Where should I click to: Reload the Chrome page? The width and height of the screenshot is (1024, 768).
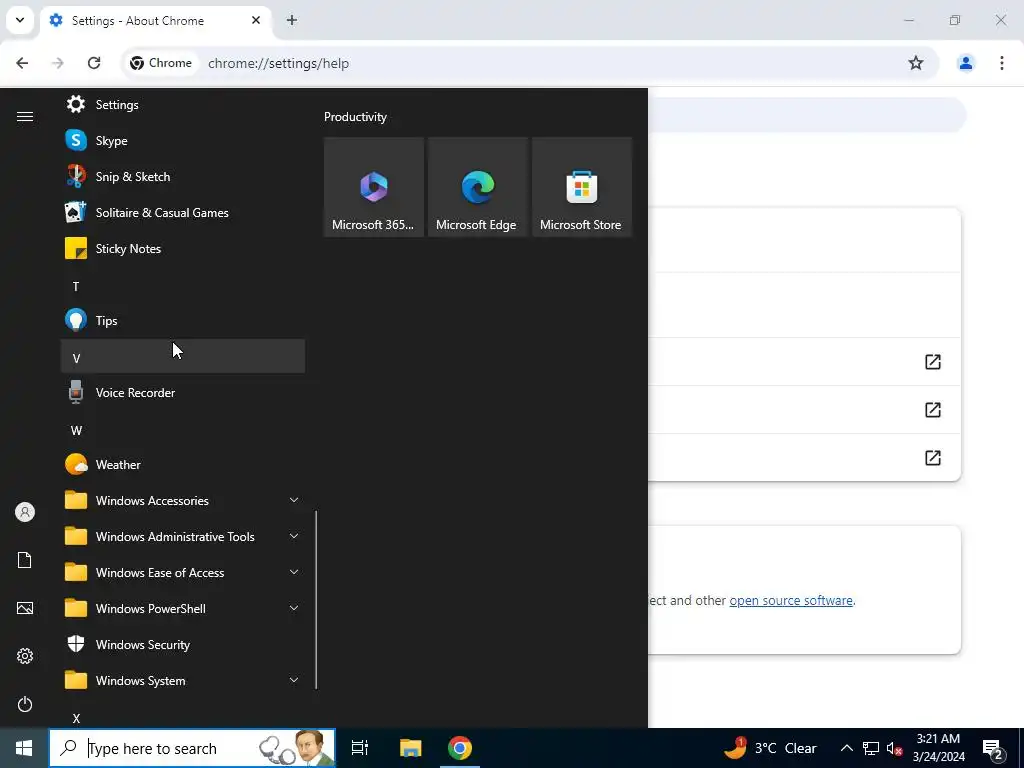coord(94,63)
